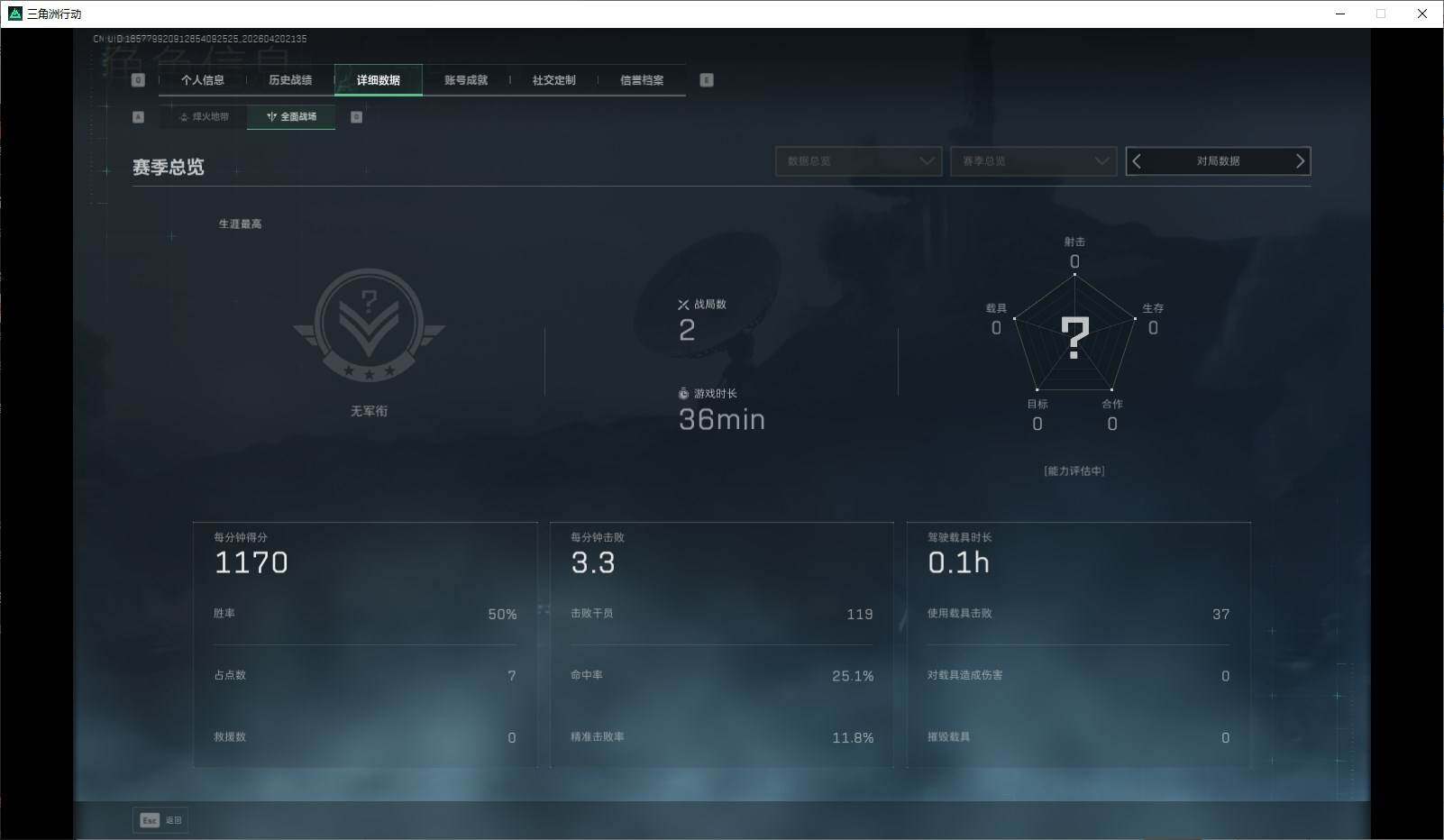Click the 载具 radar chart label
This screenshot has height=840, width=1444.
click(x=996, y=308)
